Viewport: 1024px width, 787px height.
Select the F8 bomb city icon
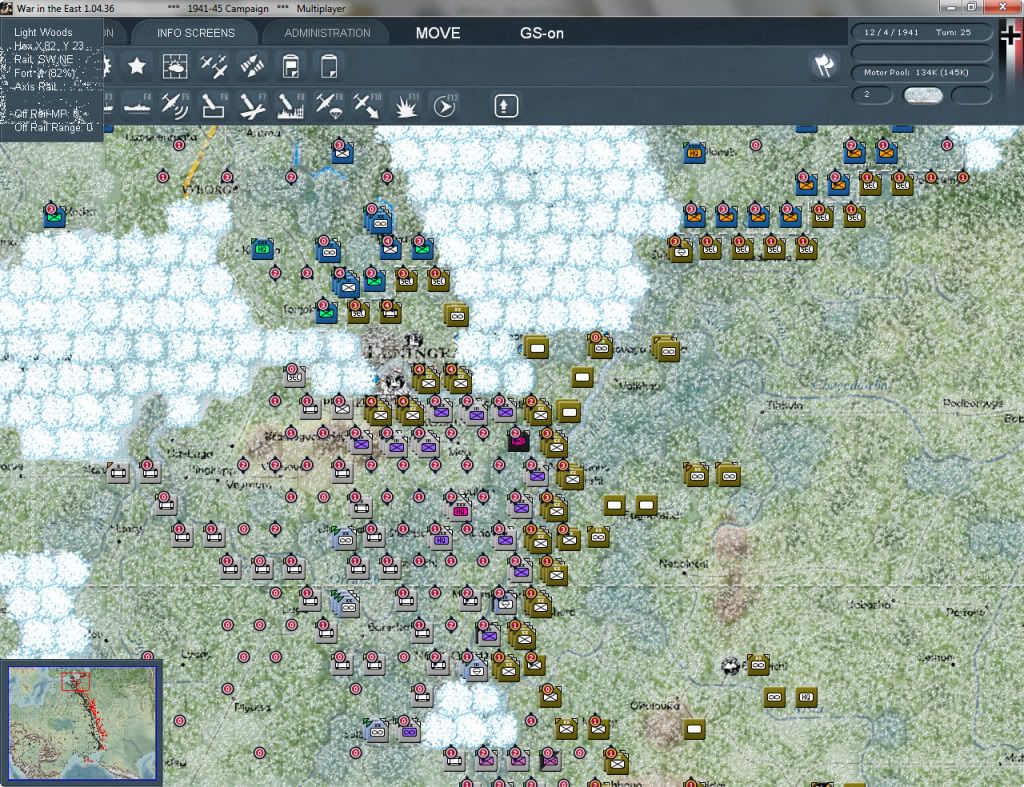[291, 106]
